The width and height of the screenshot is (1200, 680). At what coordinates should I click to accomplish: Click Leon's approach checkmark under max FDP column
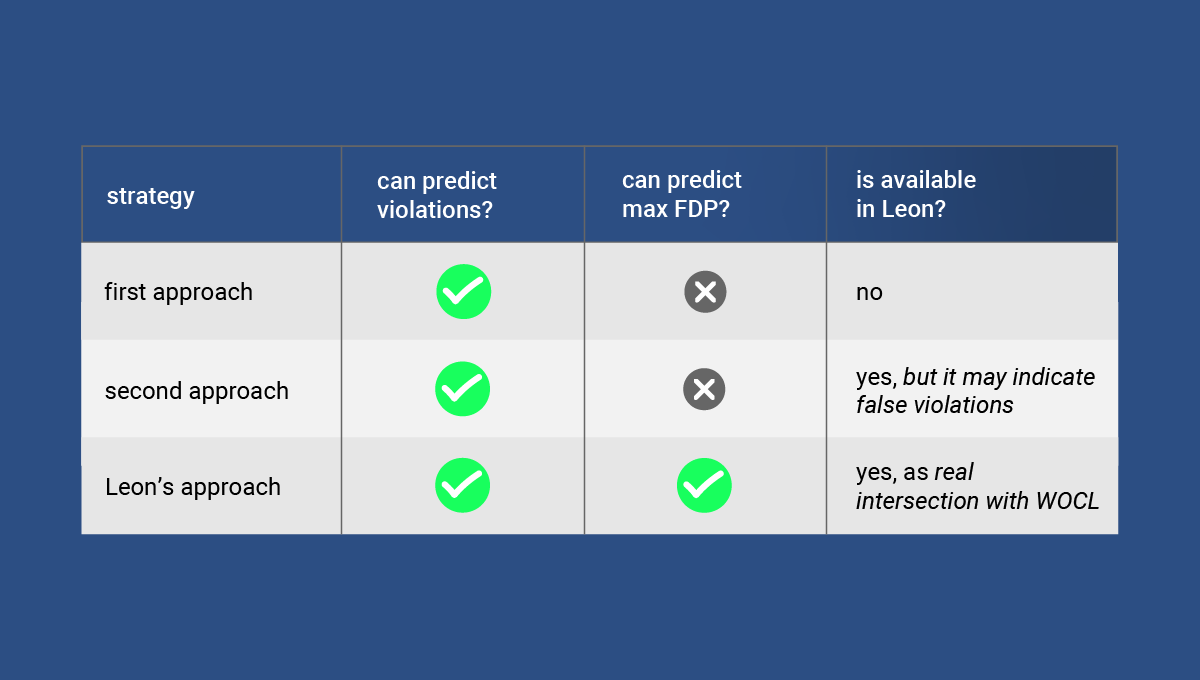coord(704,486)
